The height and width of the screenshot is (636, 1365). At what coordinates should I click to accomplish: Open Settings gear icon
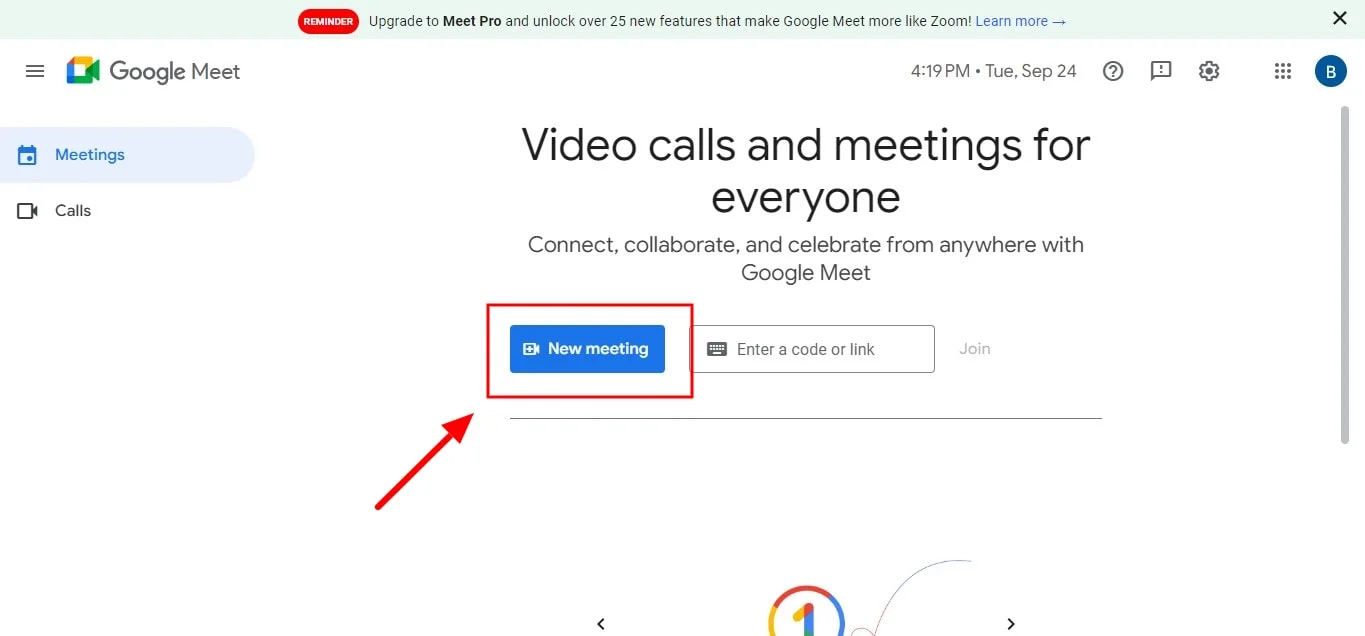[x=1209, y=71]
